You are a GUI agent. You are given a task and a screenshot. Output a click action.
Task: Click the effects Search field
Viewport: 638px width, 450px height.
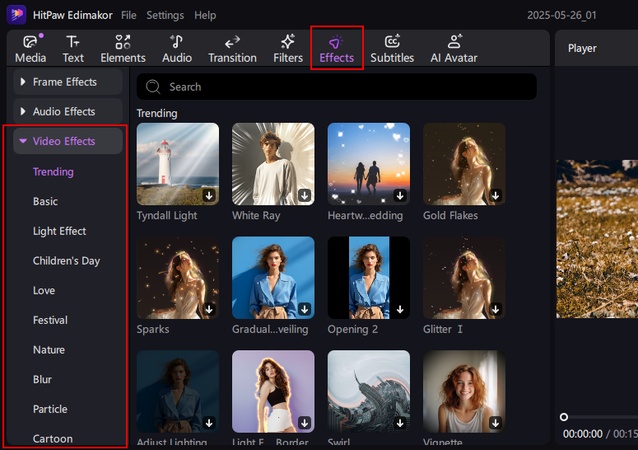click(x=336, y=87)
